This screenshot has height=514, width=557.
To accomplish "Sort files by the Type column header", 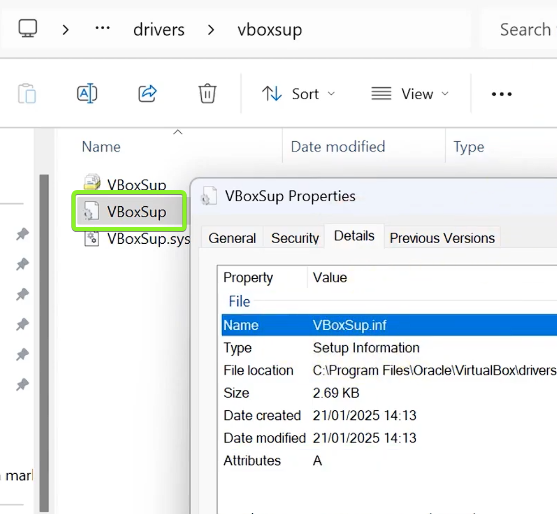I will coord(469,147).
